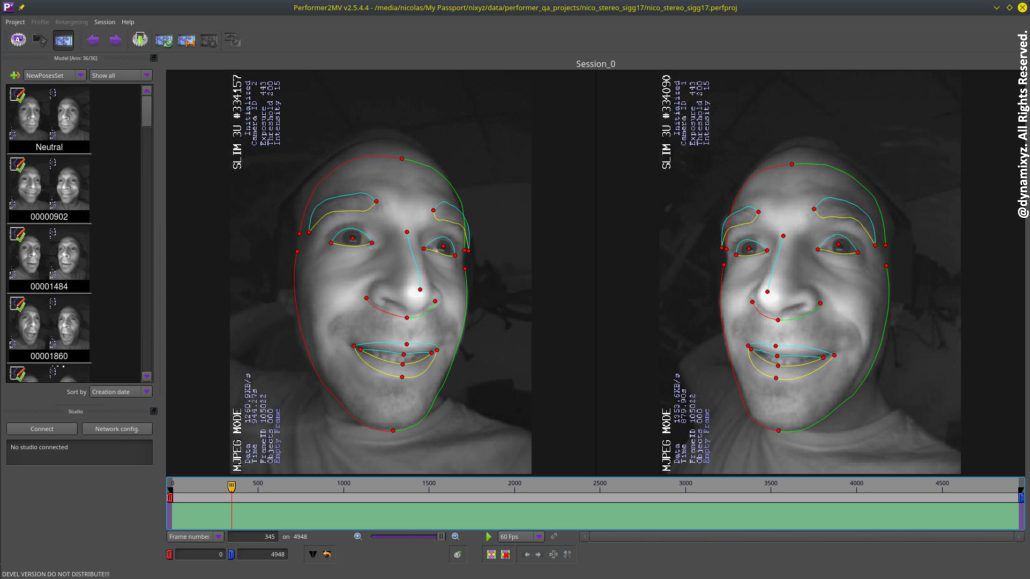
Task: Click the zoom out magnifier on timeline
Action: 358,537
